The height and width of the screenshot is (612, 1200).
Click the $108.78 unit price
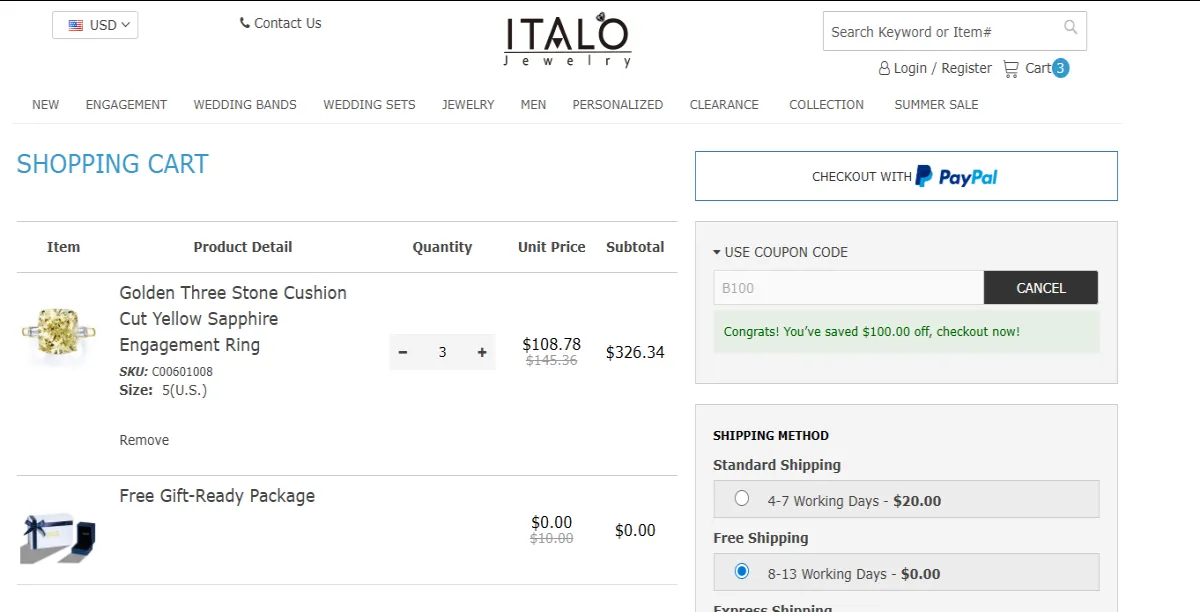[551, 344]
